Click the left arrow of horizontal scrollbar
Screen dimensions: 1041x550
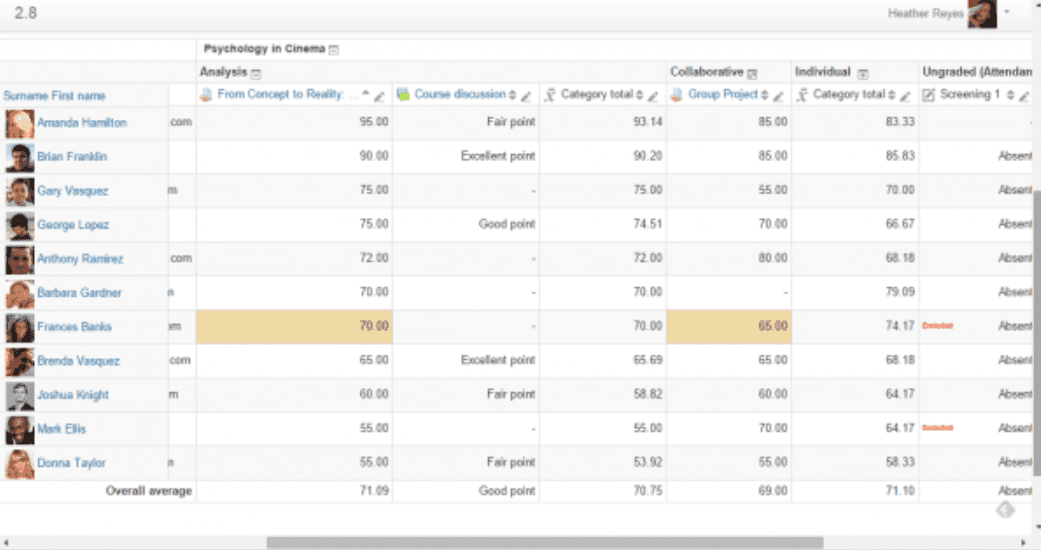[x=6, y=543]
